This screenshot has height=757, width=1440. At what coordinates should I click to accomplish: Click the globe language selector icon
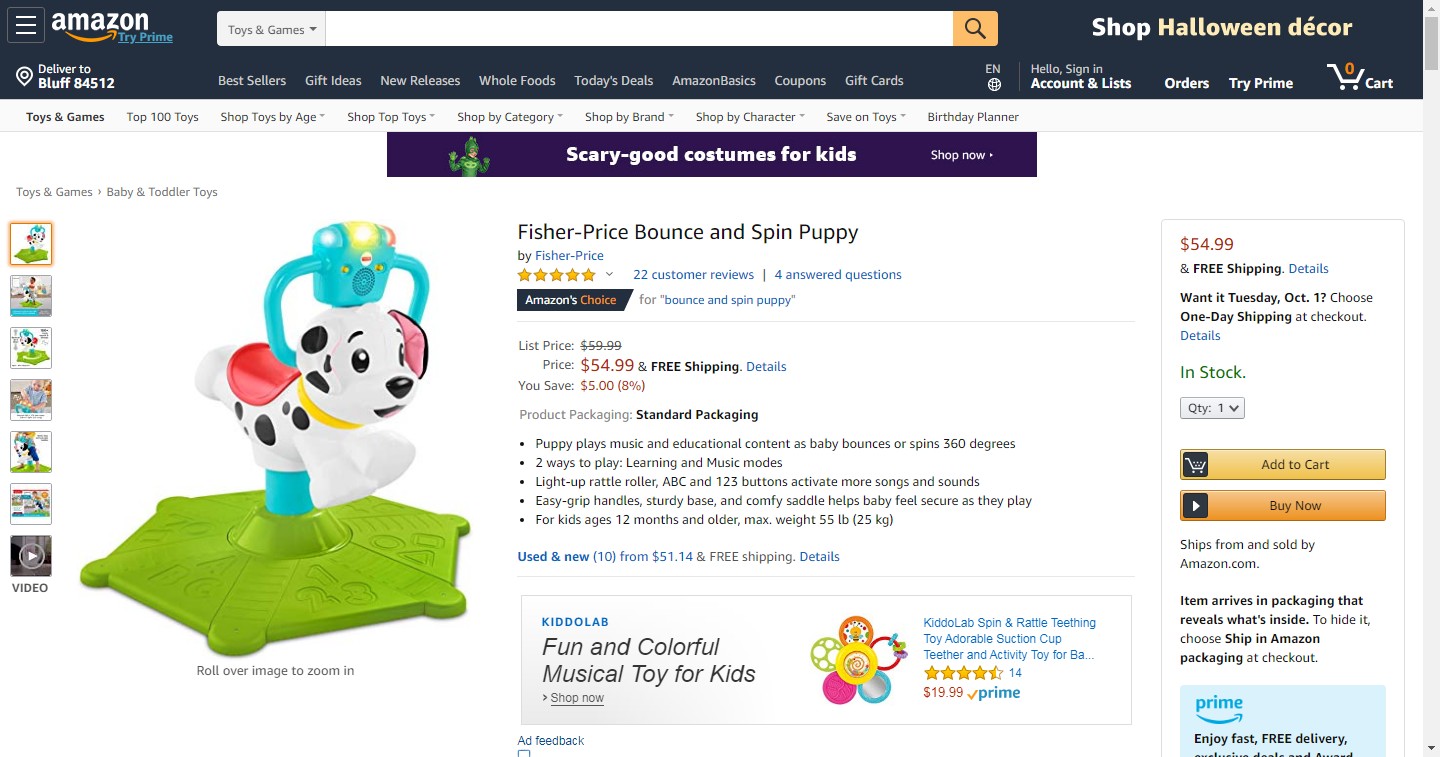[993, 85]
